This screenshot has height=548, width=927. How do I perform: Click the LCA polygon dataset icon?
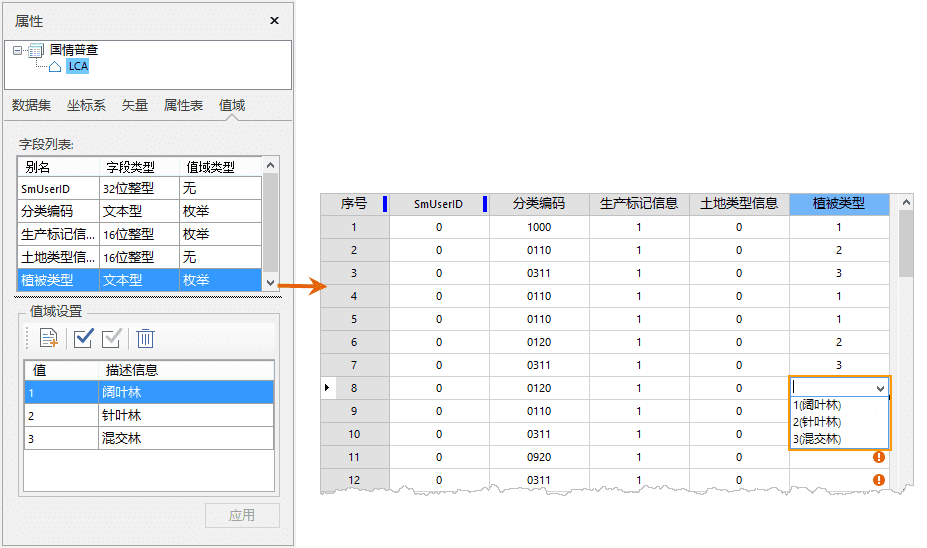55,66
